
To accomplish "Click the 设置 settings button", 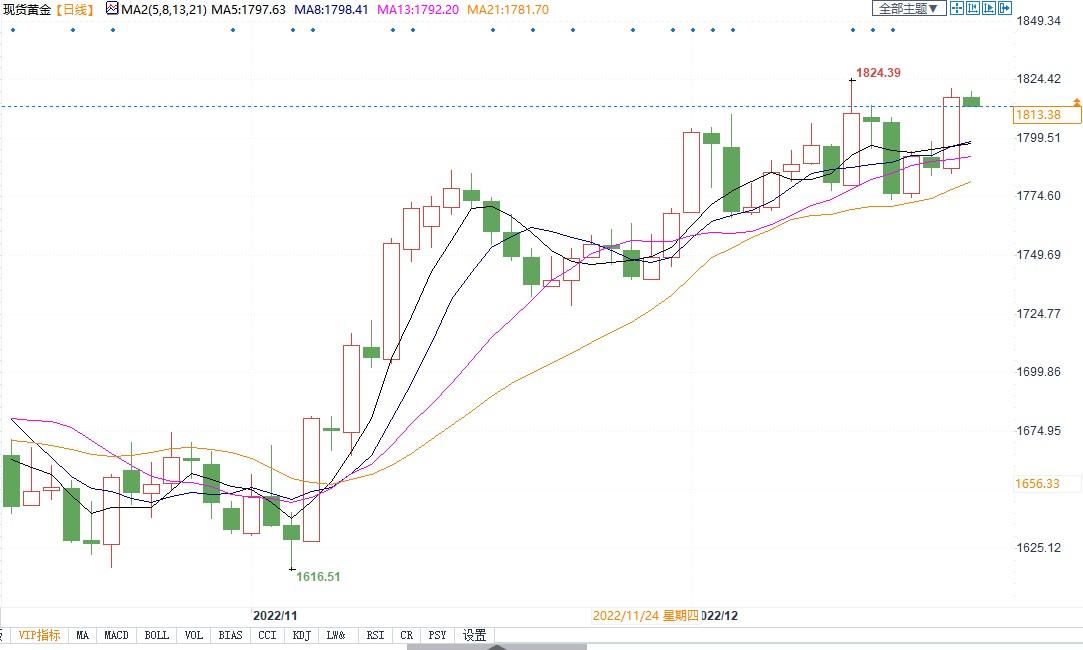I will [x=474, y=635].
